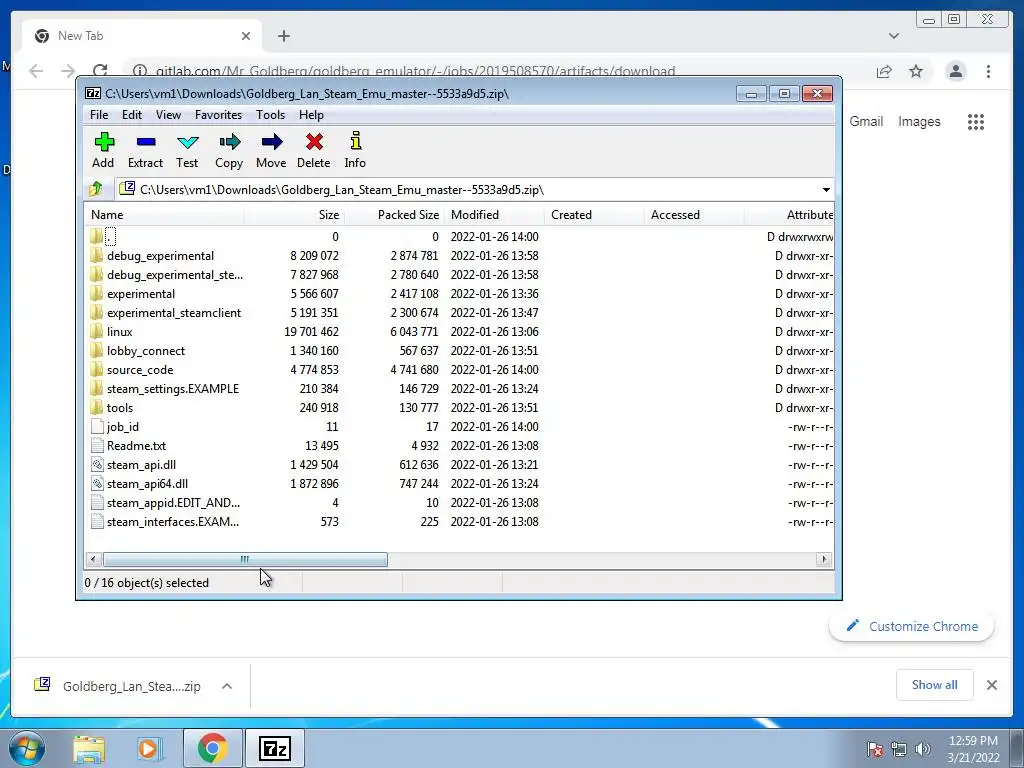Open the Google apps grid icon
The height and width of the screenshot is (768, 1024).
[x=976, y=121]
